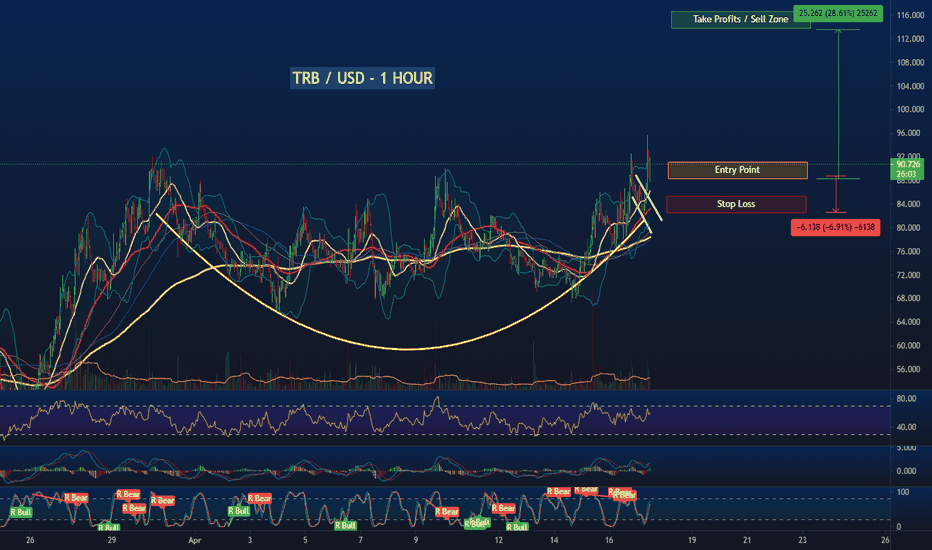This screenshot has height=550, width=932.
Task: Click the 56.000 price axis label
Action: 910,369
